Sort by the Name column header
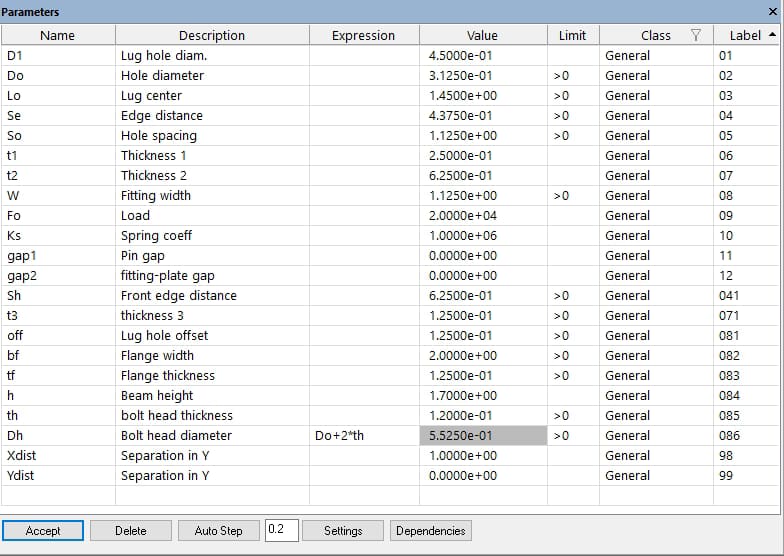The image size is (784, 556). [57, 35]
